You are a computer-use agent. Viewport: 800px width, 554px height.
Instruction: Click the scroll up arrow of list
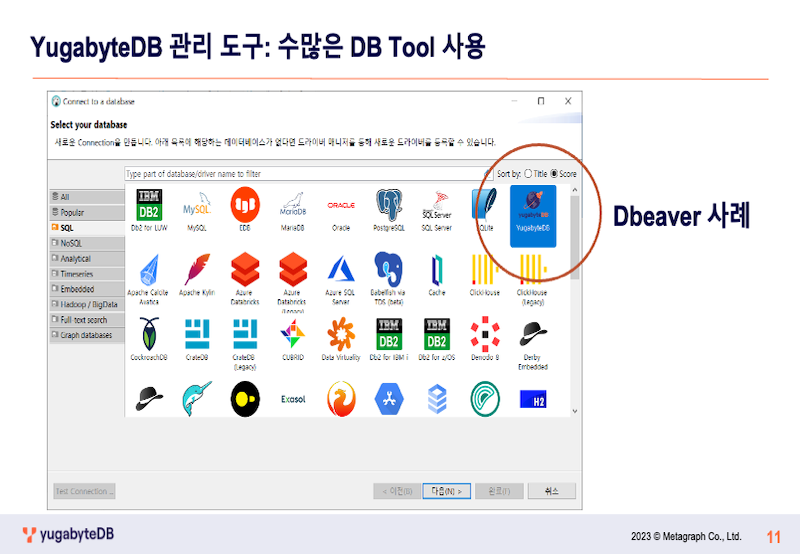[x=574, y=190]
